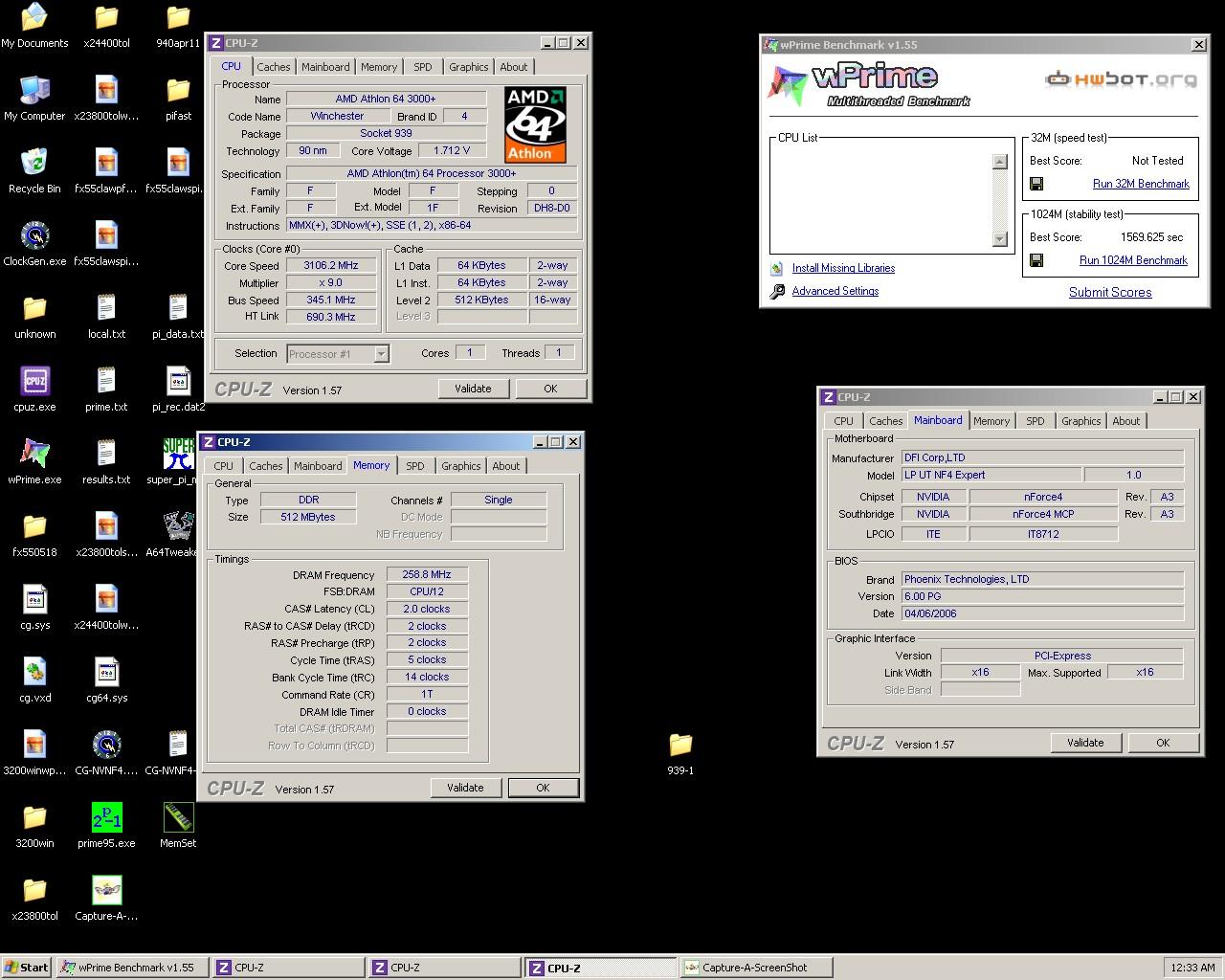The width and height of the screenshot is (1225, 980).
Task: Click Submit Scores link
Action: 1110,293
